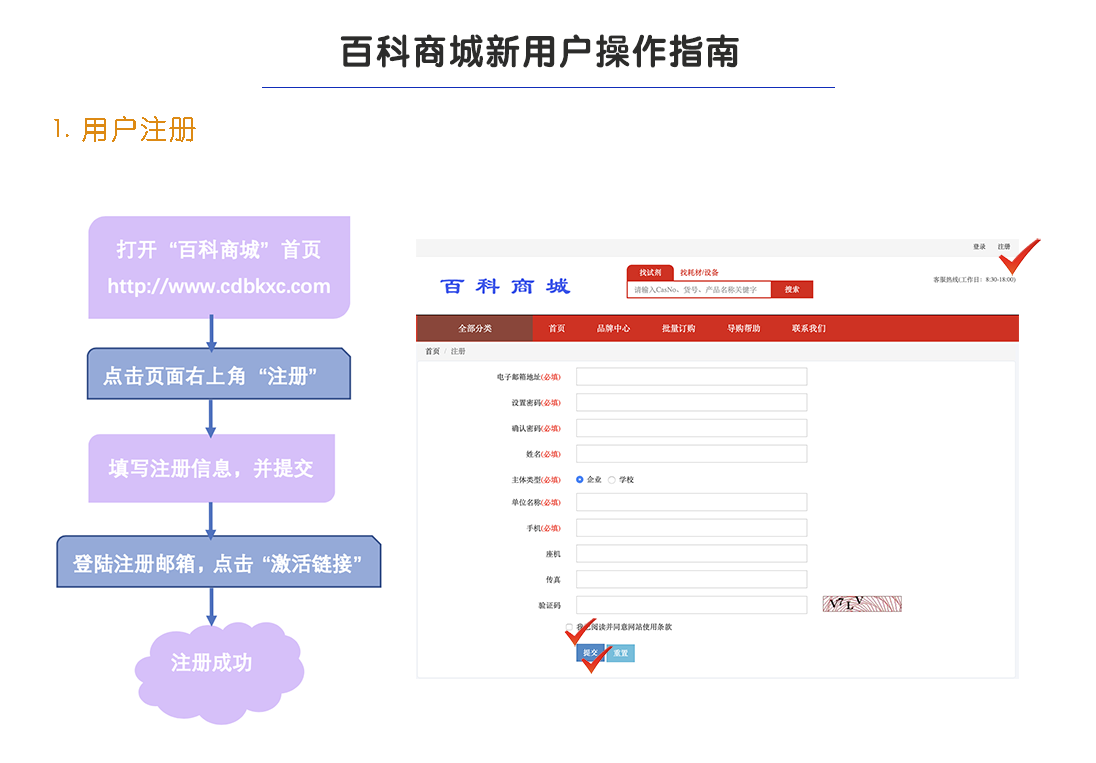The image size is (1096, 763).
Task: Click the 百科商城 site logo
Action: pos(505,287)
